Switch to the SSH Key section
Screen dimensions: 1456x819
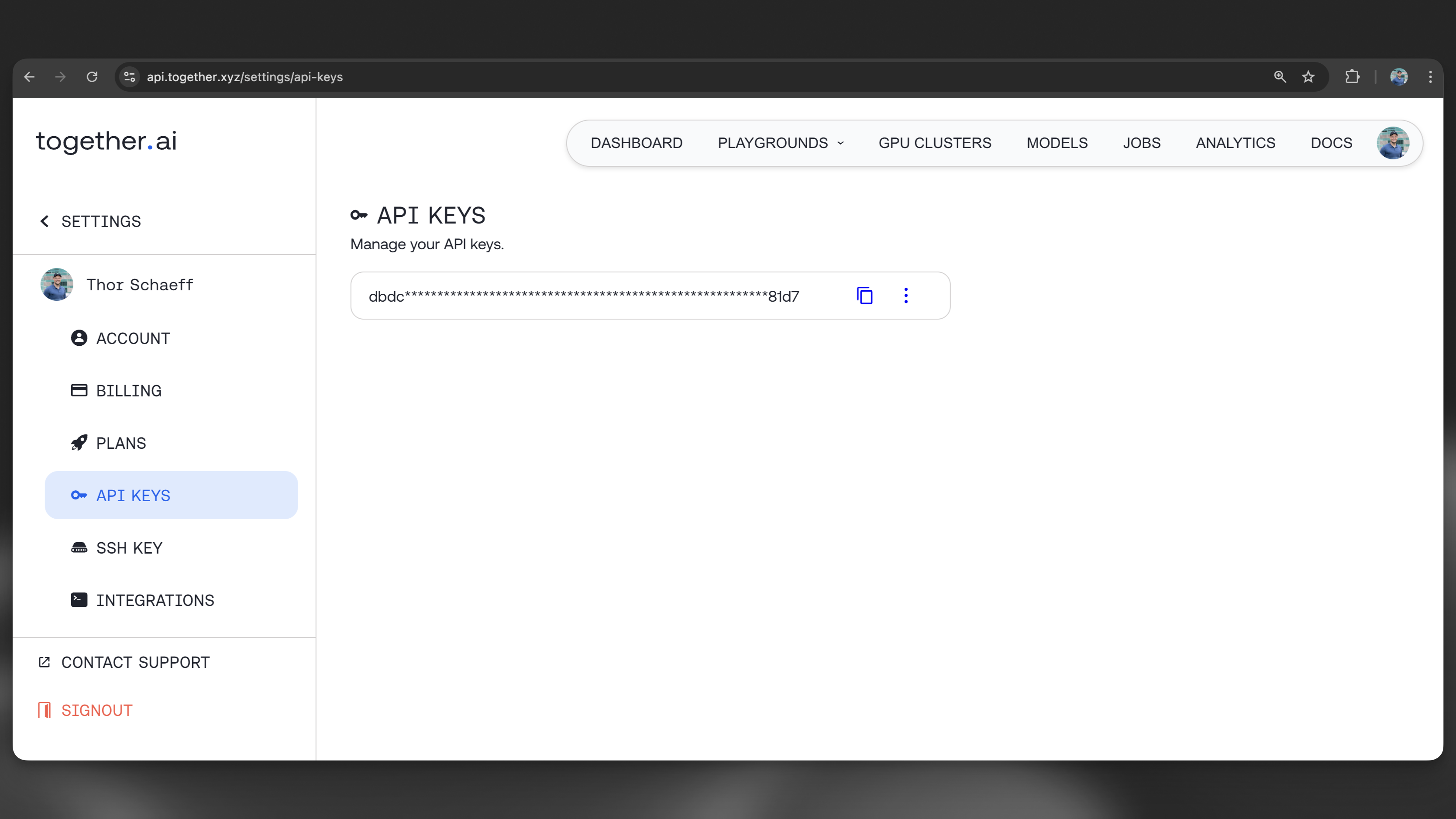point(129,548)
